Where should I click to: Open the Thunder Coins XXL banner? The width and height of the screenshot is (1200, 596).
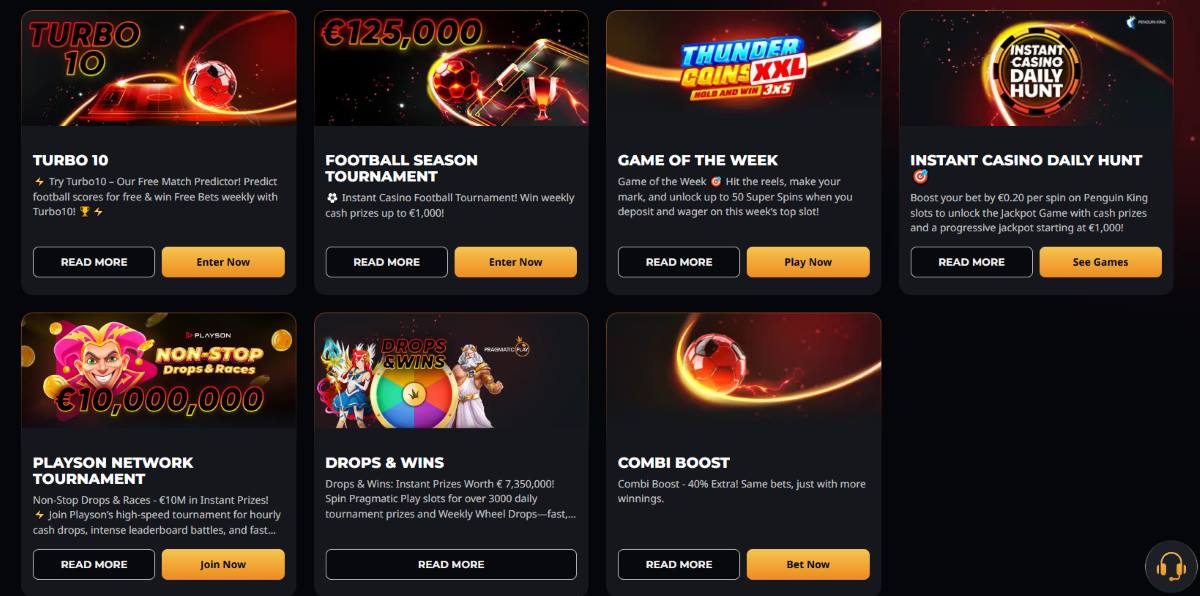[744, 69]
